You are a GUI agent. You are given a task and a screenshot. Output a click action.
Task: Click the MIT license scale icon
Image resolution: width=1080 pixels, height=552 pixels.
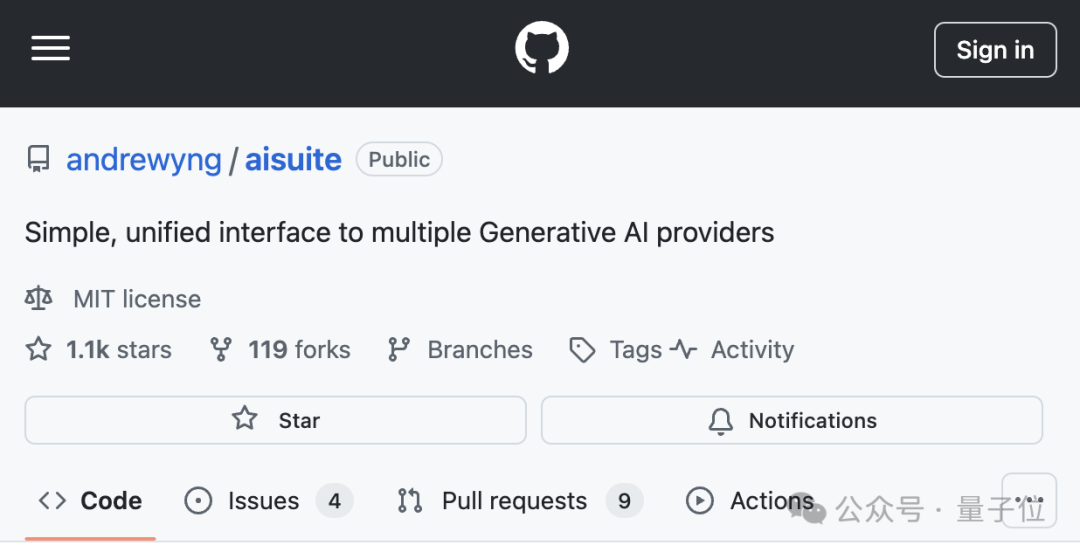tap(39, 299)
